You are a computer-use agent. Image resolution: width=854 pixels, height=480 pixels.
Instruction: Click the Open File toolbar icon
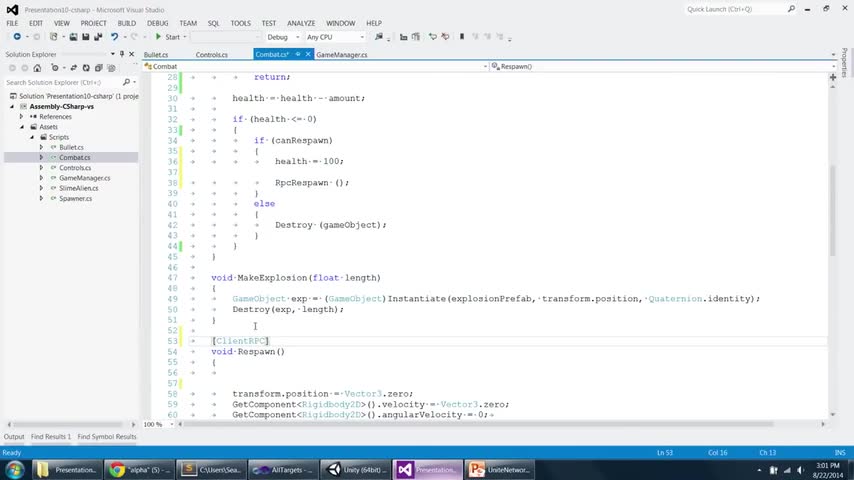tap(73, 37)
